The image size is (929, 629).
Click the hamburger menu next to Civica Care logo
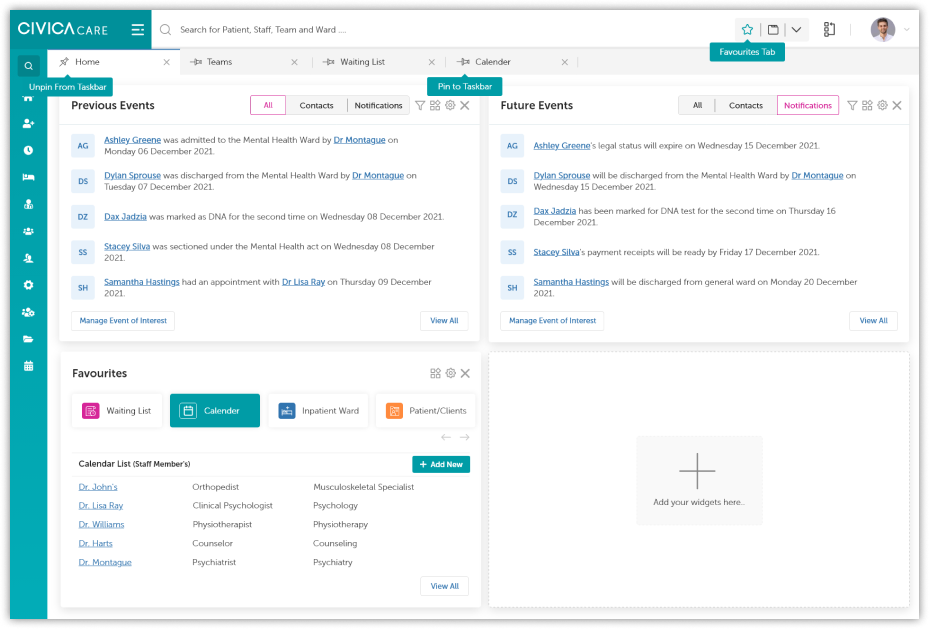137,30
